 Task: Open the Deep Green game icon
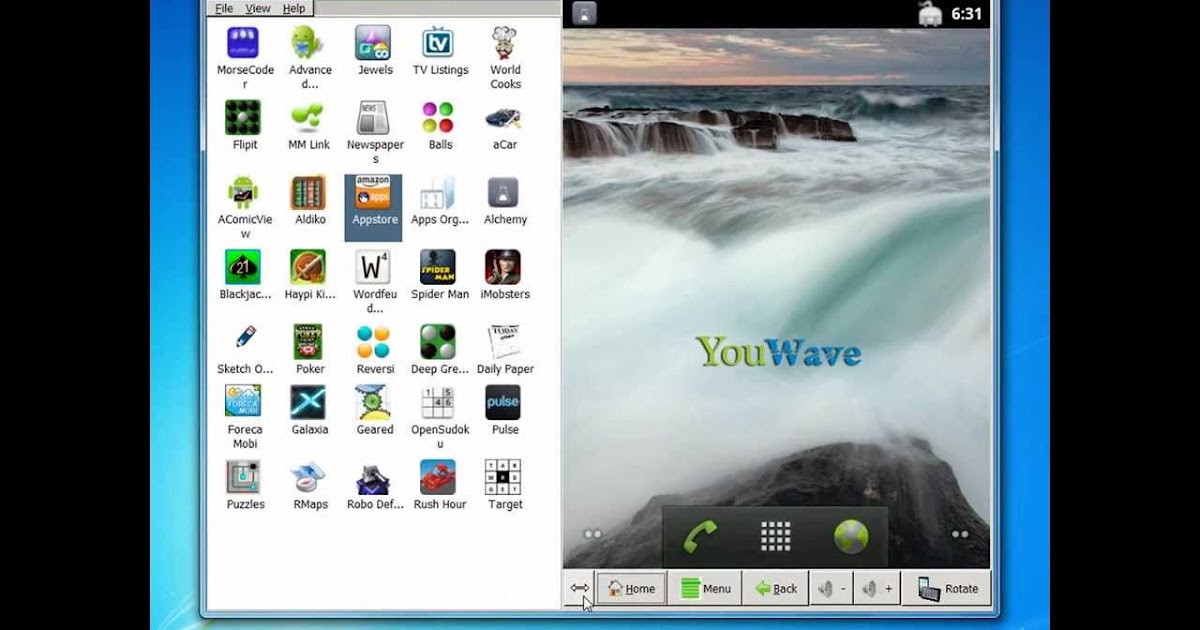click(439, 342)
